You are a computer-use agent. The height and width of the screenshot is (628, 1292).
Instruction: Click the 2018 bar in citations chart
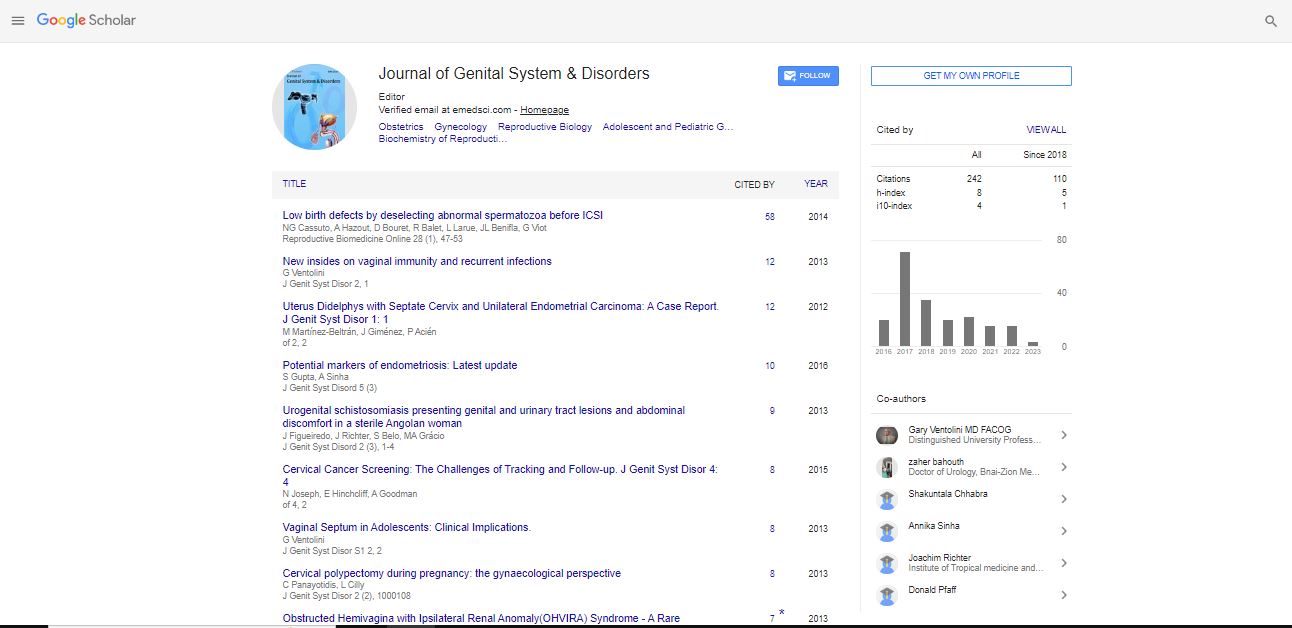coord(926,323)
